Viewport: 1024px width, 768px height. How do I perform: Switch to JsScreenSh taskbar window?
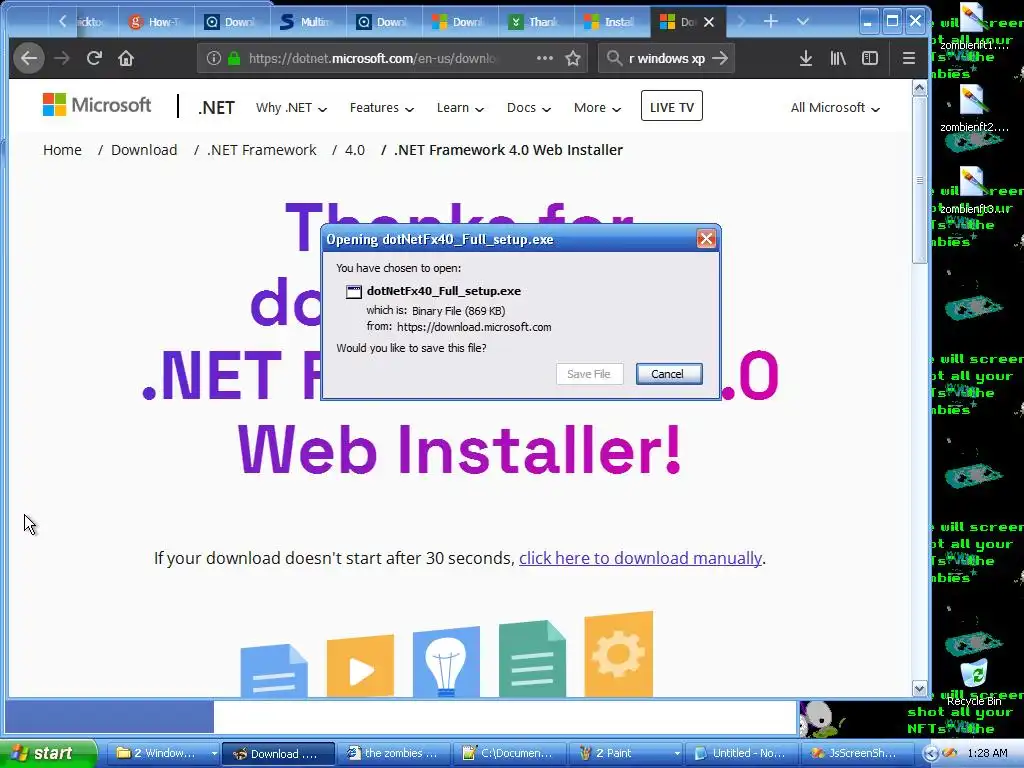[857, 754]
